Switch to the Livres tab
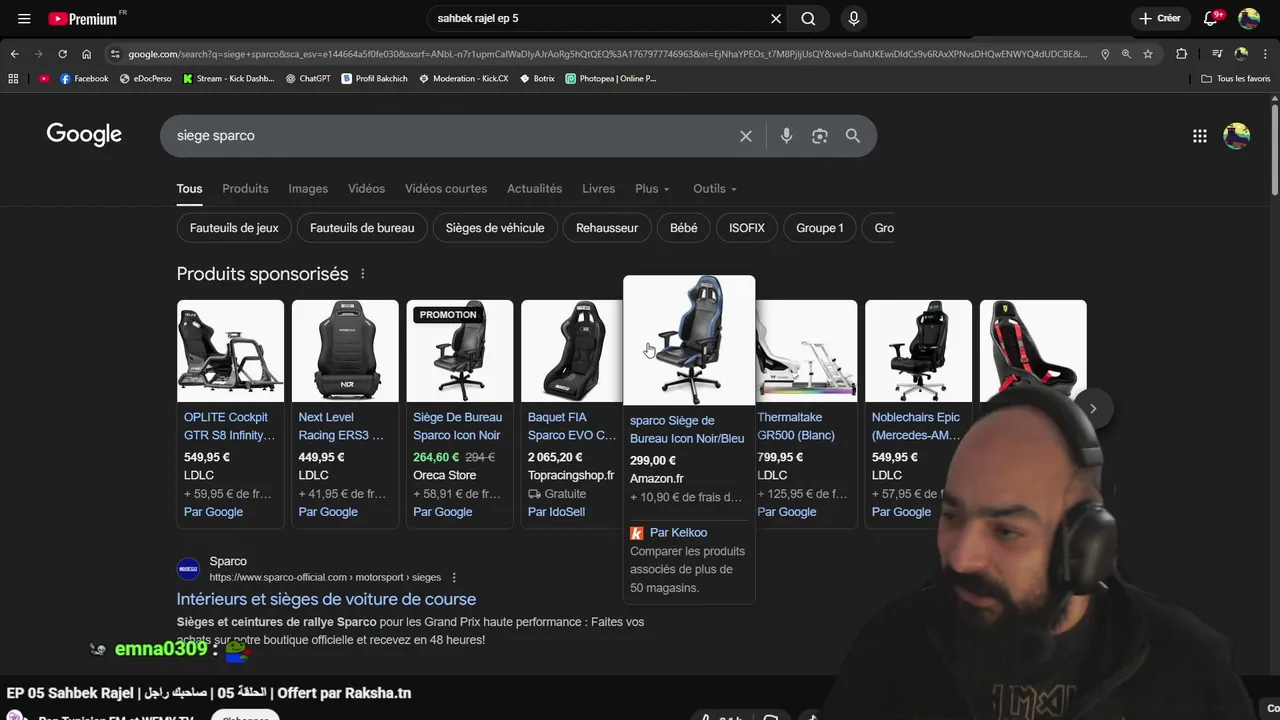This screenshot has height=720, width=1280. [598, 189]
